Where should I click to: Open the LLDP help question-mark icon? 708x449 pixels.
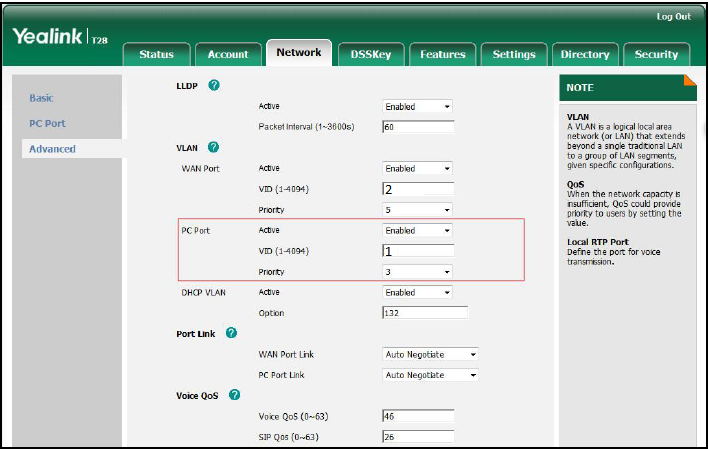tap(214, 85)
